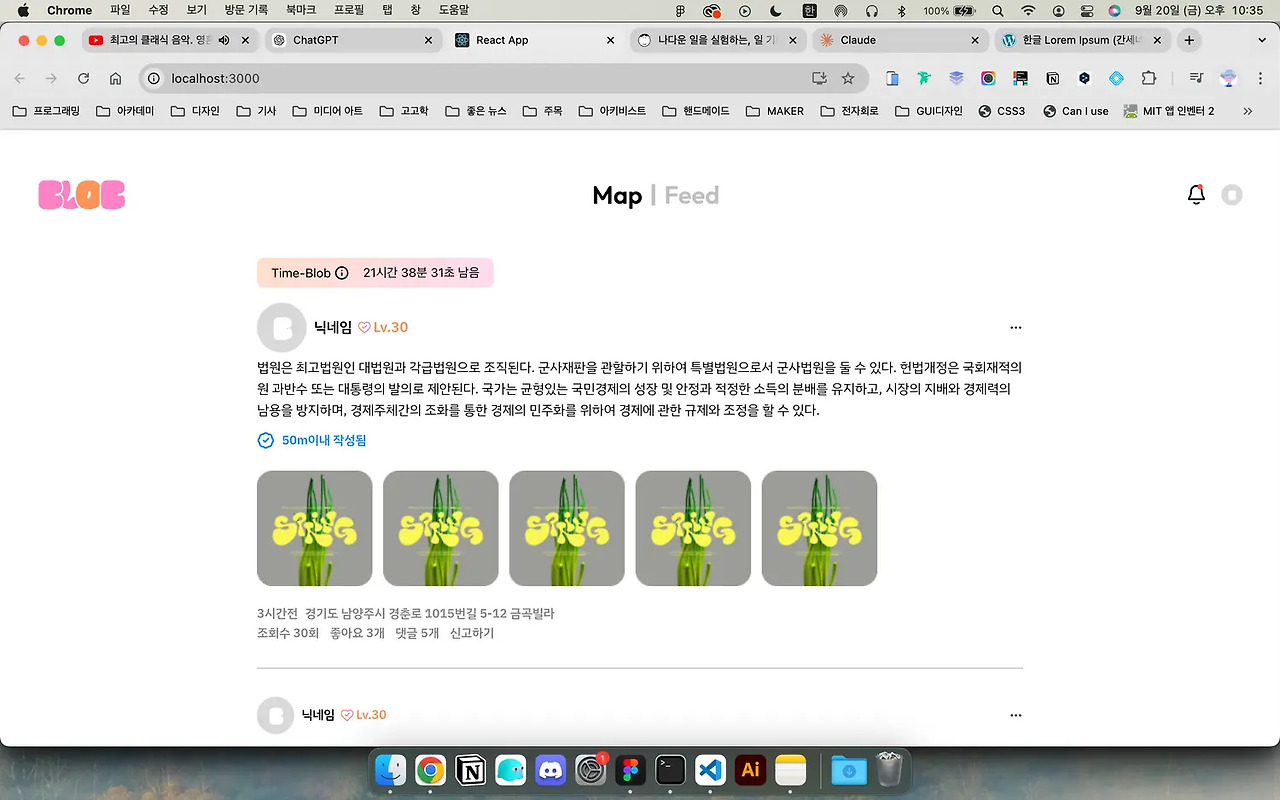1280x800 pixels.
Task: Click 댓글 5개 to view comments
Action: pyautogui.click(x=417, y=633)
